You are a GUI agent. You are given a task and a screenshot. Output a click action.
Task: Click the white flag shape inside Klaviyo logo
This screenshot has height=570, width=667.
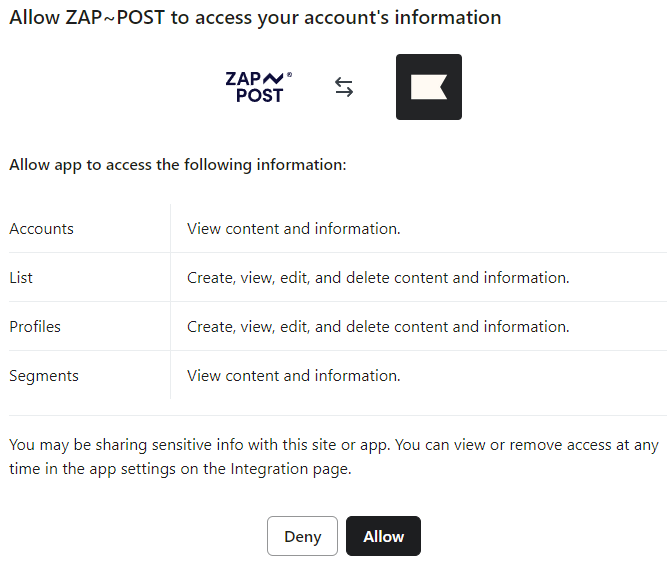click(429, 87)
